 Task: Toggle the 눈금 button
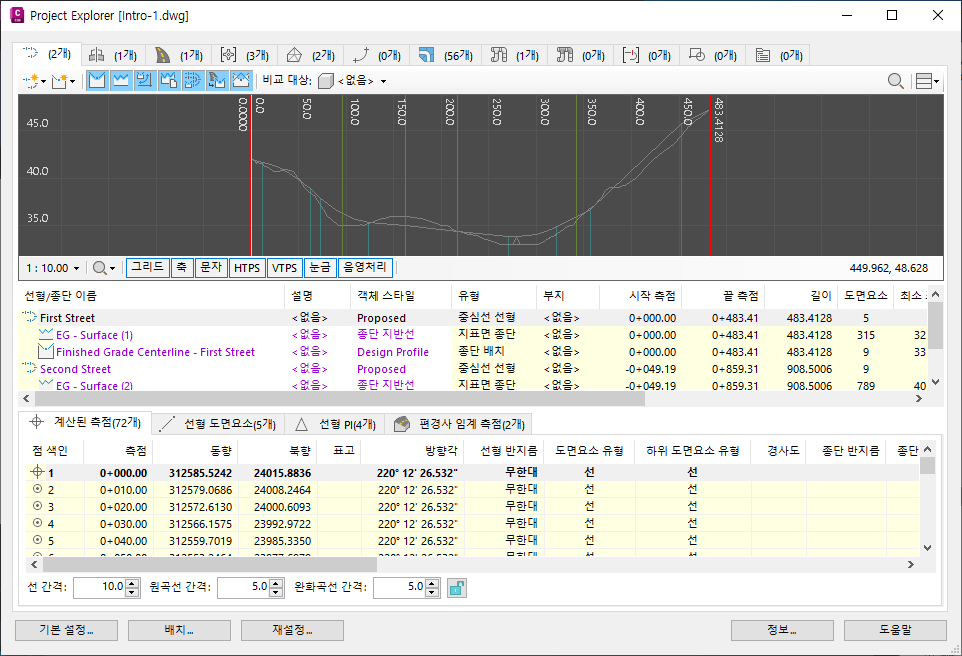320,268
